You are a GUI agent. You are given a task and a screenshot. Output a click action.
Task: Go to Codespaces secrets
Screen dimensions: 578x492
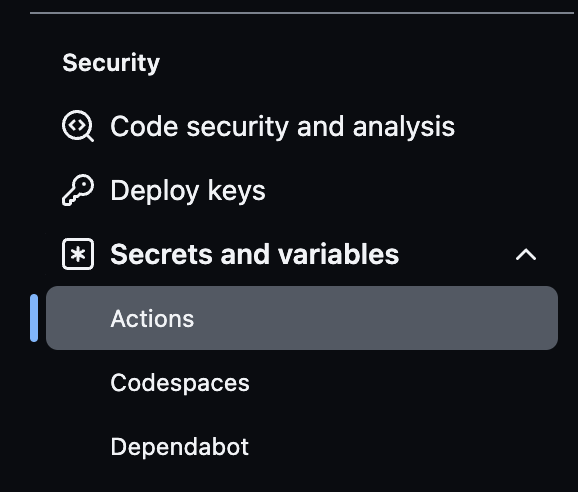pyautogui.click(x=302, y=382)
